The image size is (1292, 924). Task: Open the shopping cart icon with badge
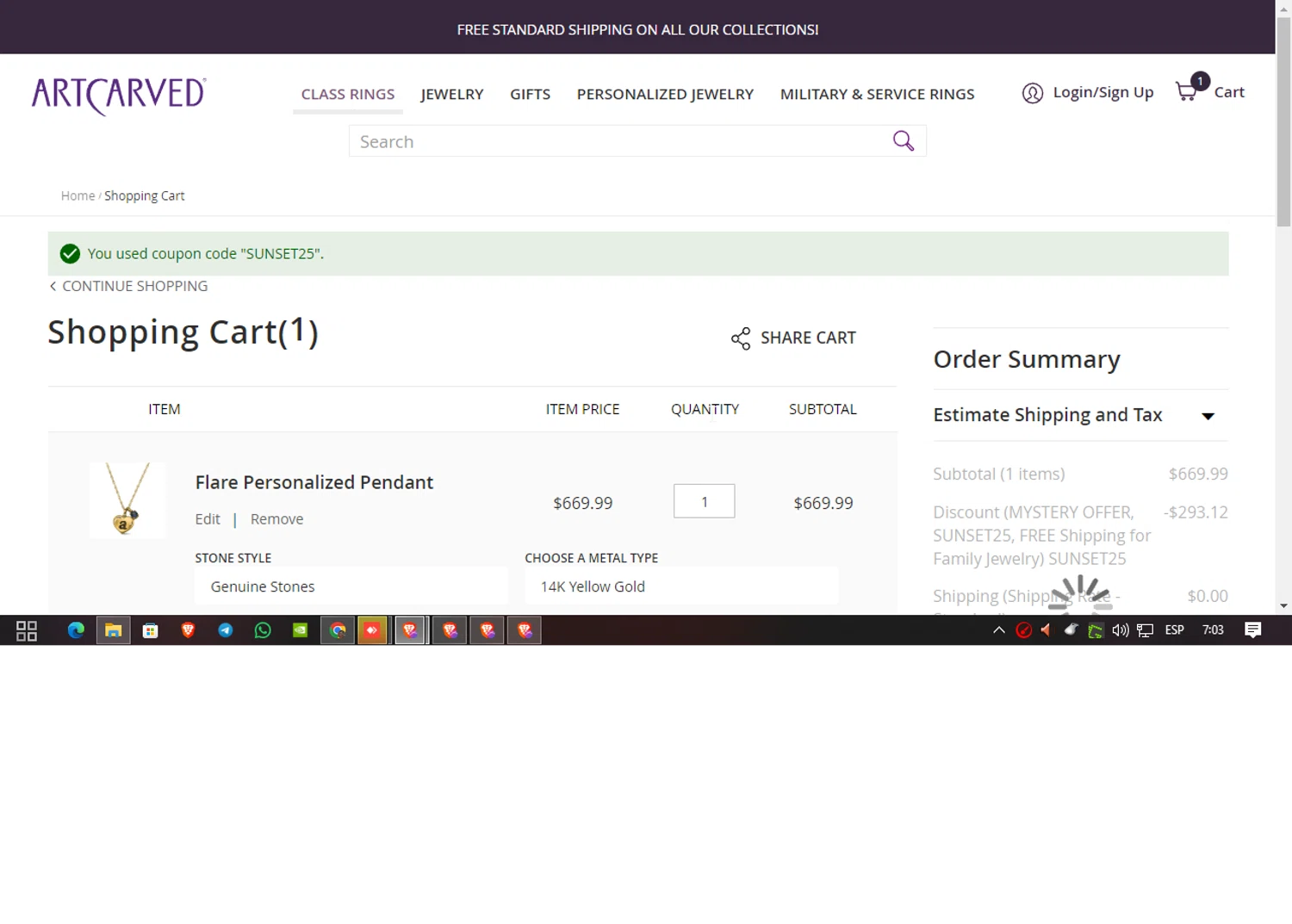[x=1191, y=88]
